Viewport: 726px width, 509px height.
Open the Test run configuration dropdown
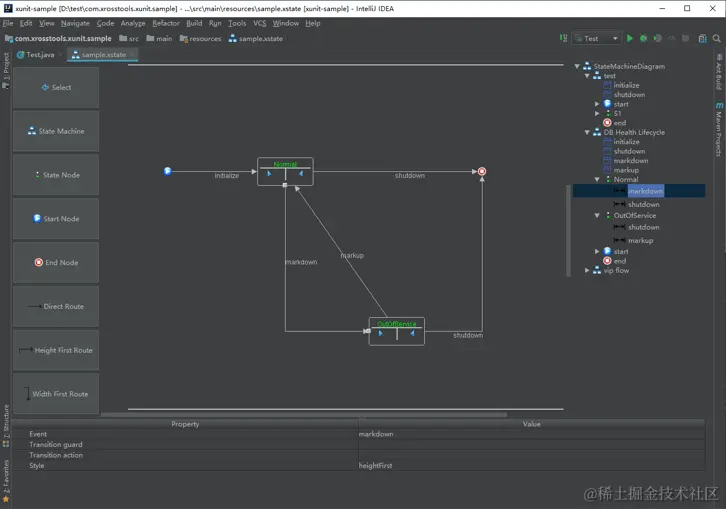pyautogui.click(x=597, y=38)
